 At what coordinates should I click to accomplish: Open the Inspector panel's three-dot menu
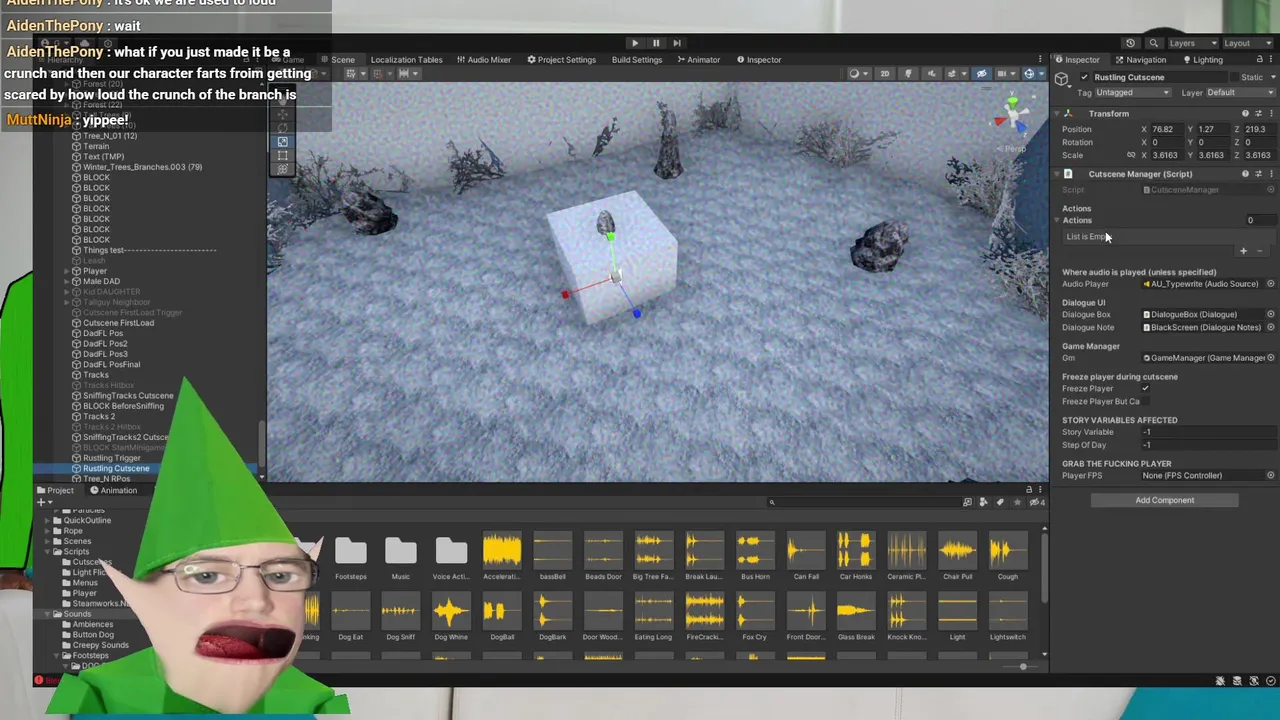[1272, 60]
